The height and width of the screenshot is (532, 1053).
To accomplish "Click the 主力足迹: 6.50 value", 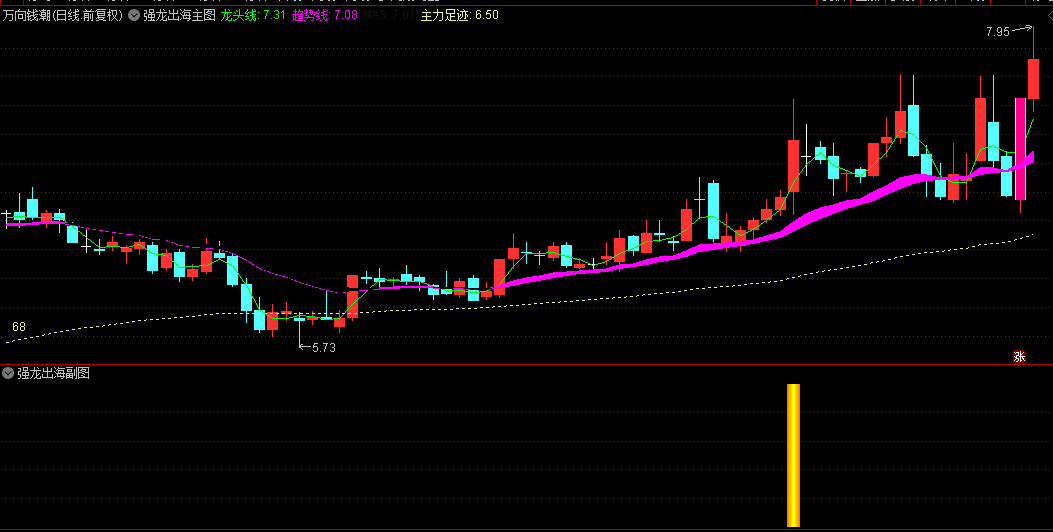I will point(459,15).
